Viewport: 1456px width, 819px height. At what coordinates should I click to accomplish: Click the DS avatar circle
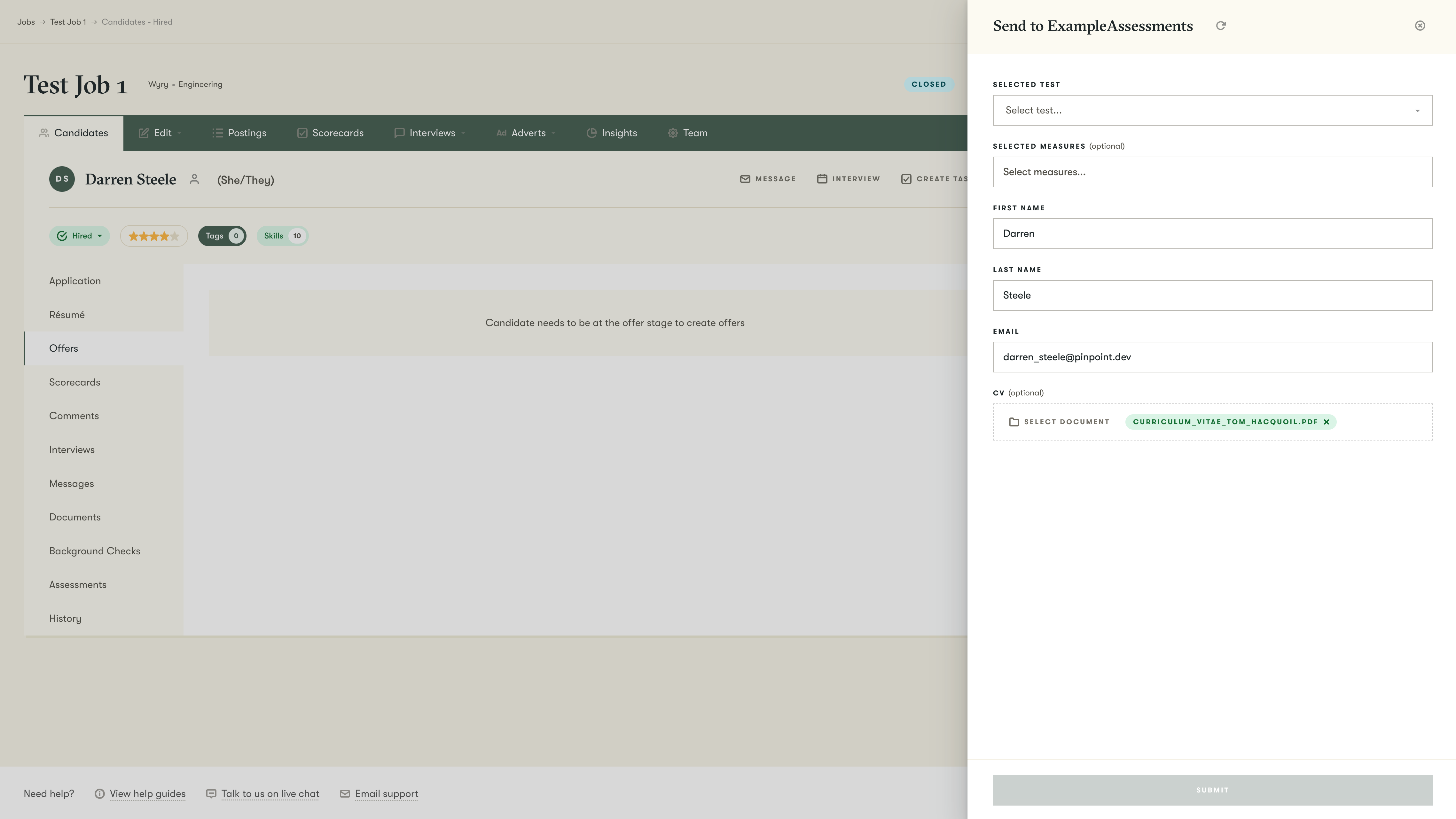[62, 179]
